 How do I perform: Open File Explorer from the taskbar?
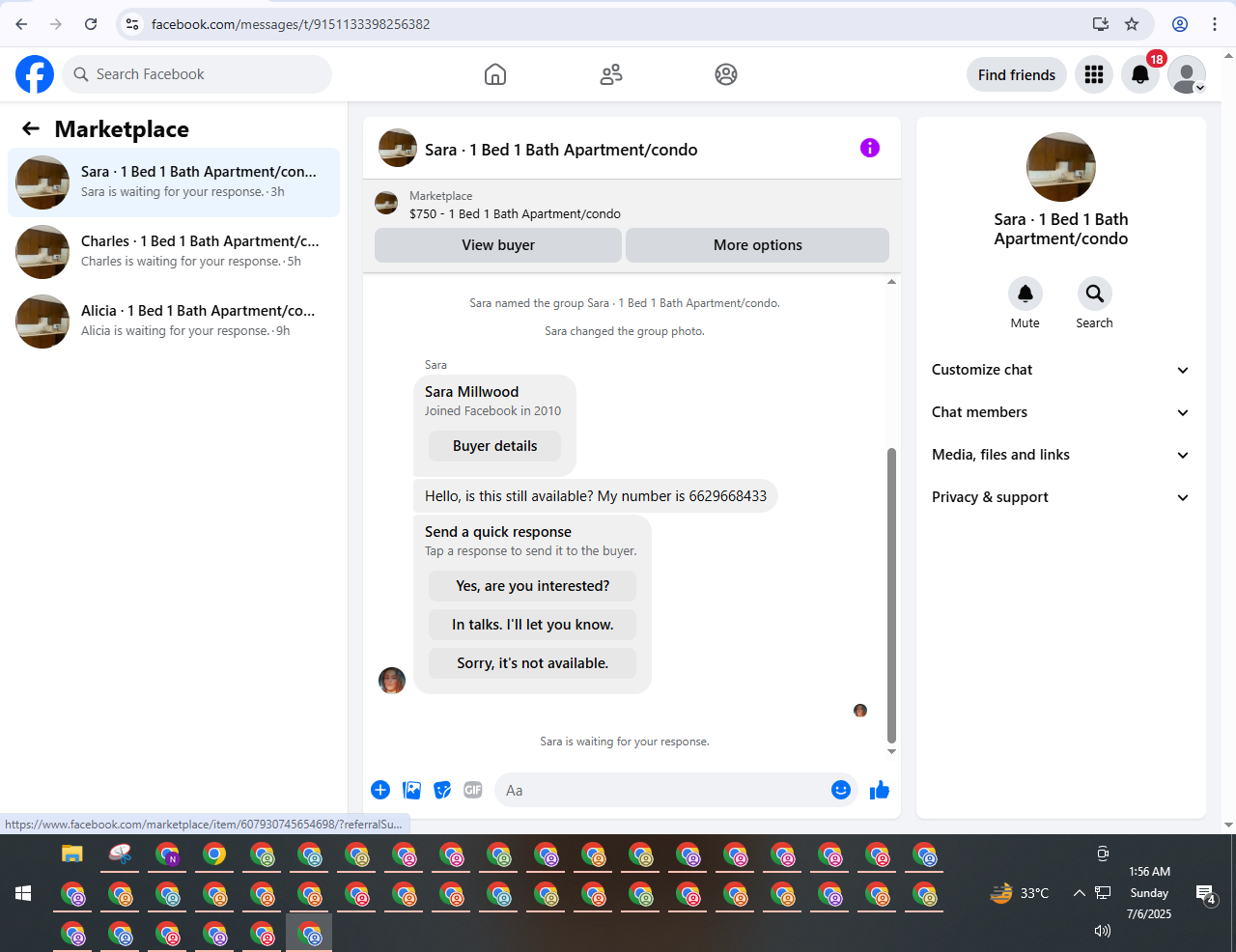click(72, 854)
